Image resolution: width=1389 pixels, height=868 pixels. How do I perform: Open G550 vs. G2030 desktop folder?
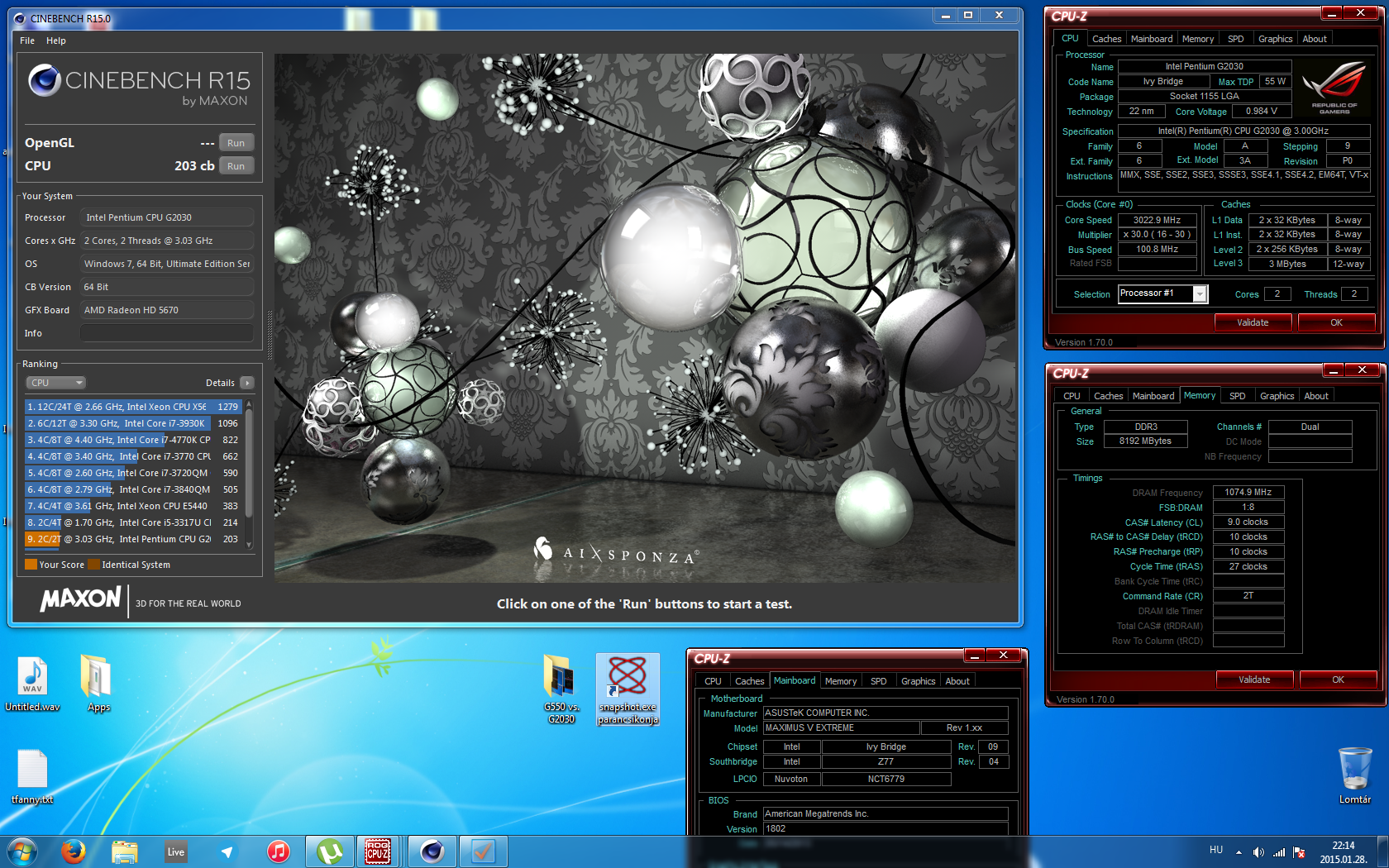pyautogui.click(x=561, y=689)
